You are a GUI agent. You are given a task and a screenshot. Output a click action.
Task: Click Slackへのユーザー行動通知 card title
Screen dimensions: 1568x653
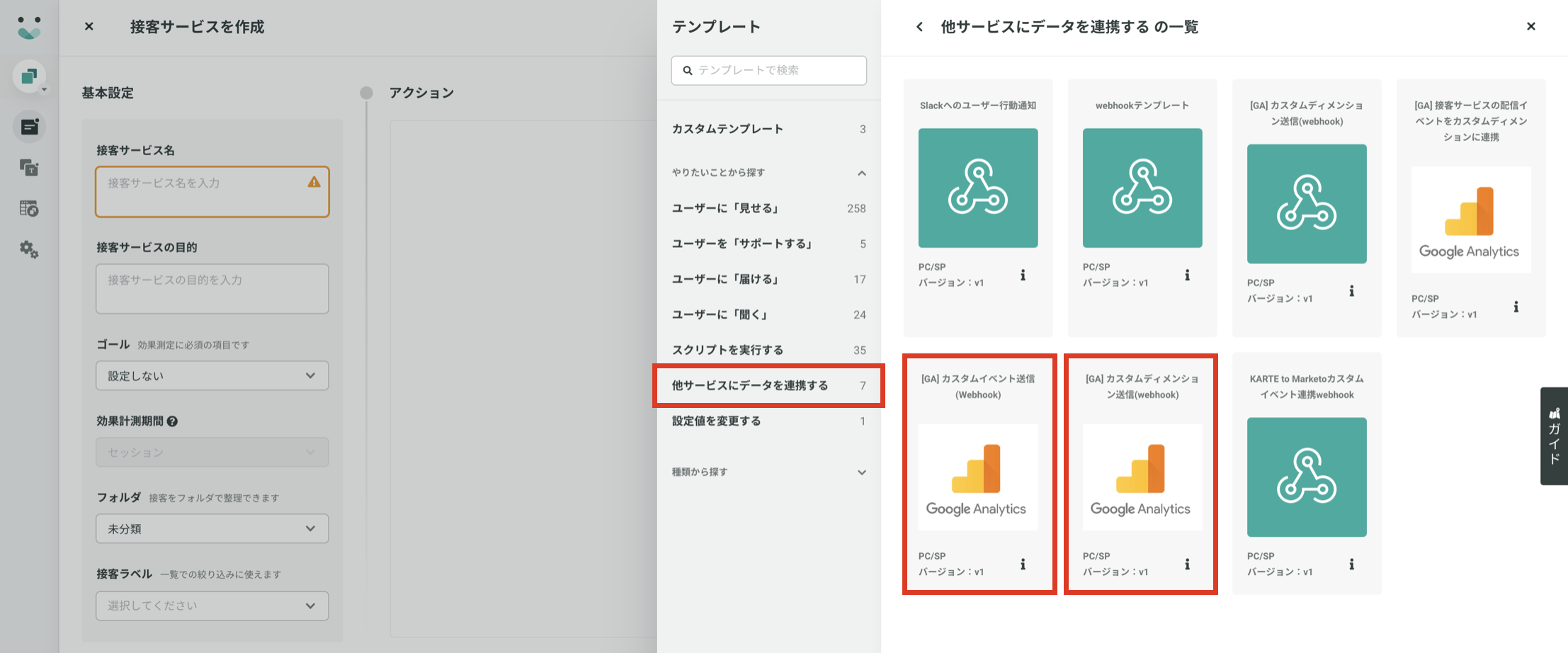[978, 106]
